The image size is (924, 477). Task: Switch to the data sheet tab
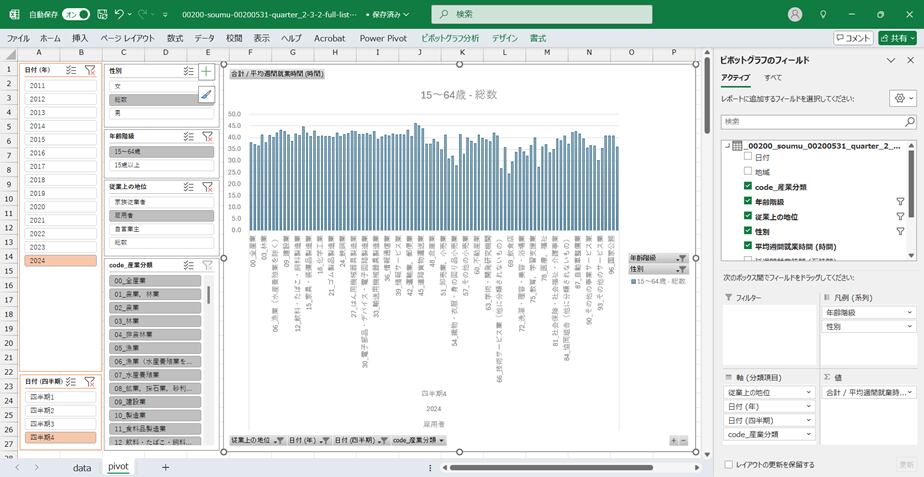(x=82, y=467)
